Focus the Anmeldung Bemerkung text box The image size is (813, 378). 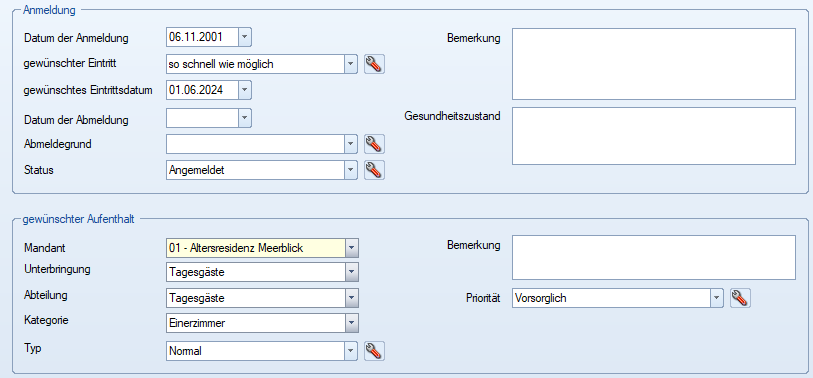pyautogui.click(x=654, y=64)
